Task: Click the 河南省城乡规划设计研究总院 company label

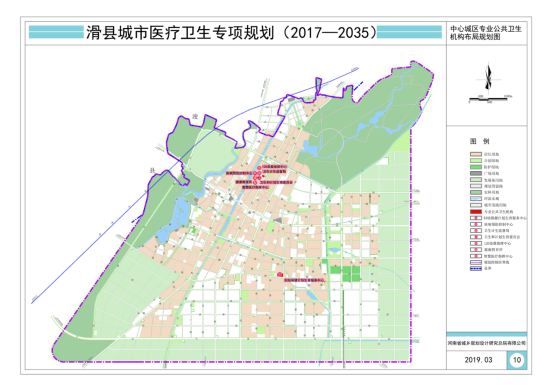Action: coord(487,343)
